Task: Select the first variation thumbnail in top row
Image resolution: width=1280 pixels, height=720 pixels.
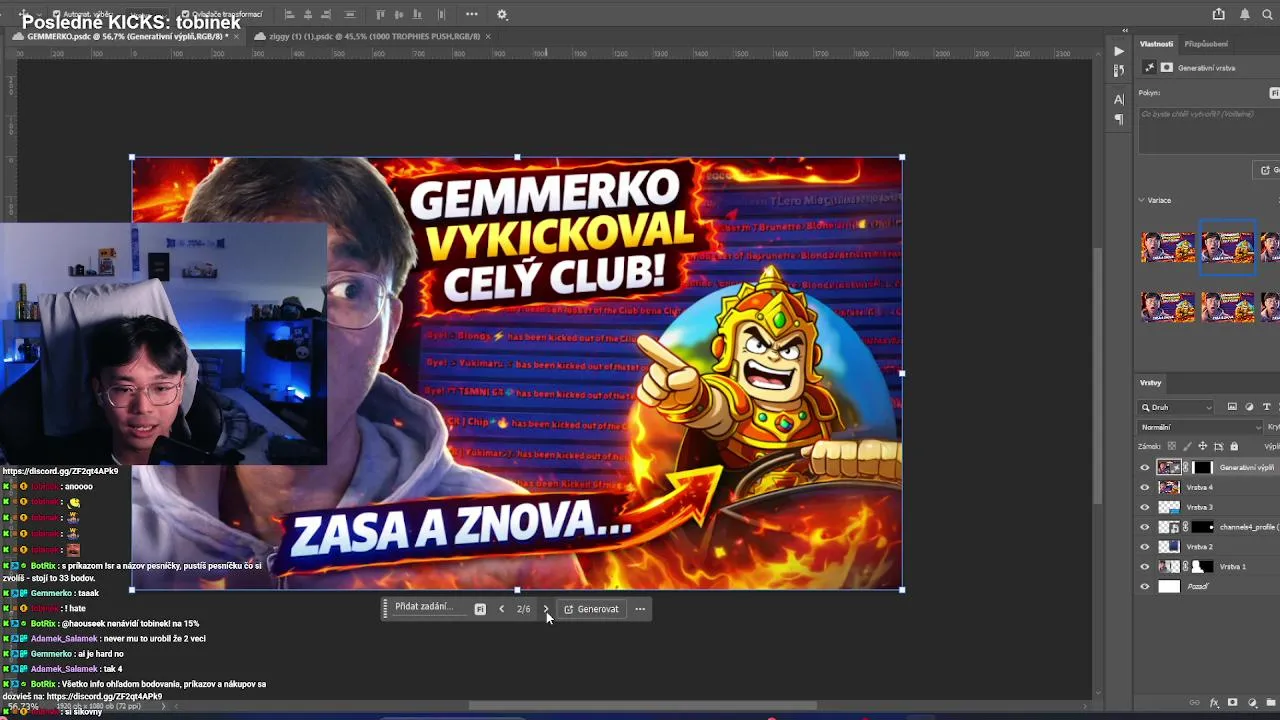Action: (x=1168, y=247)
